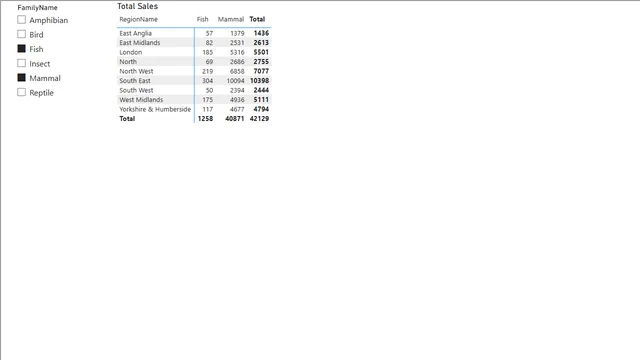The width and height of the screenshot is (640, 360).
Task: Sort by RegionName column header
Action: click(x=138, y=19)
